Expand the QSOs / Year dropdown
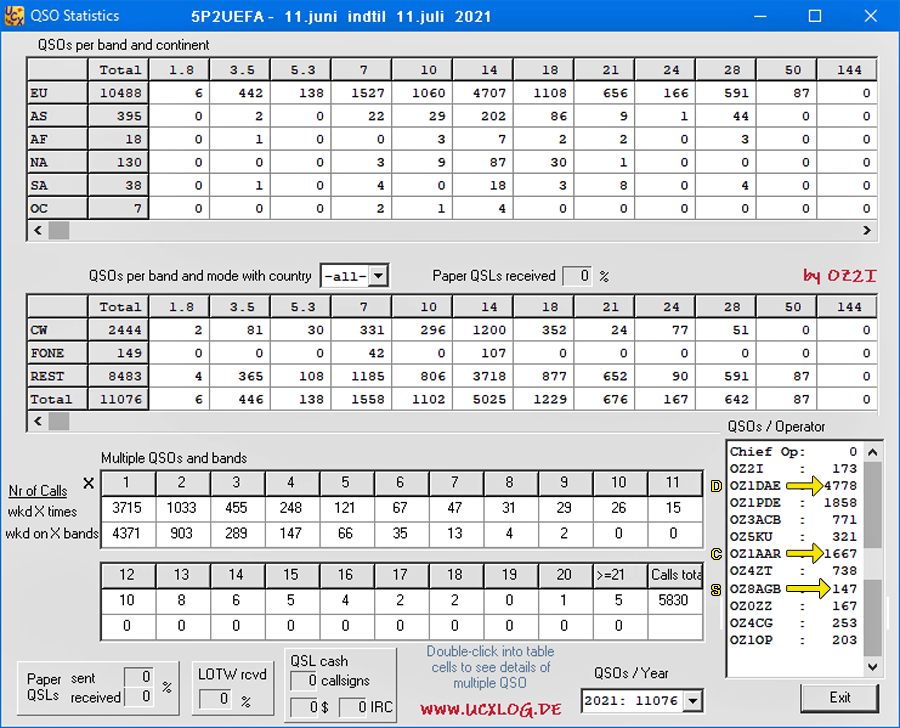Screen dimensions: 900x728 693,702
